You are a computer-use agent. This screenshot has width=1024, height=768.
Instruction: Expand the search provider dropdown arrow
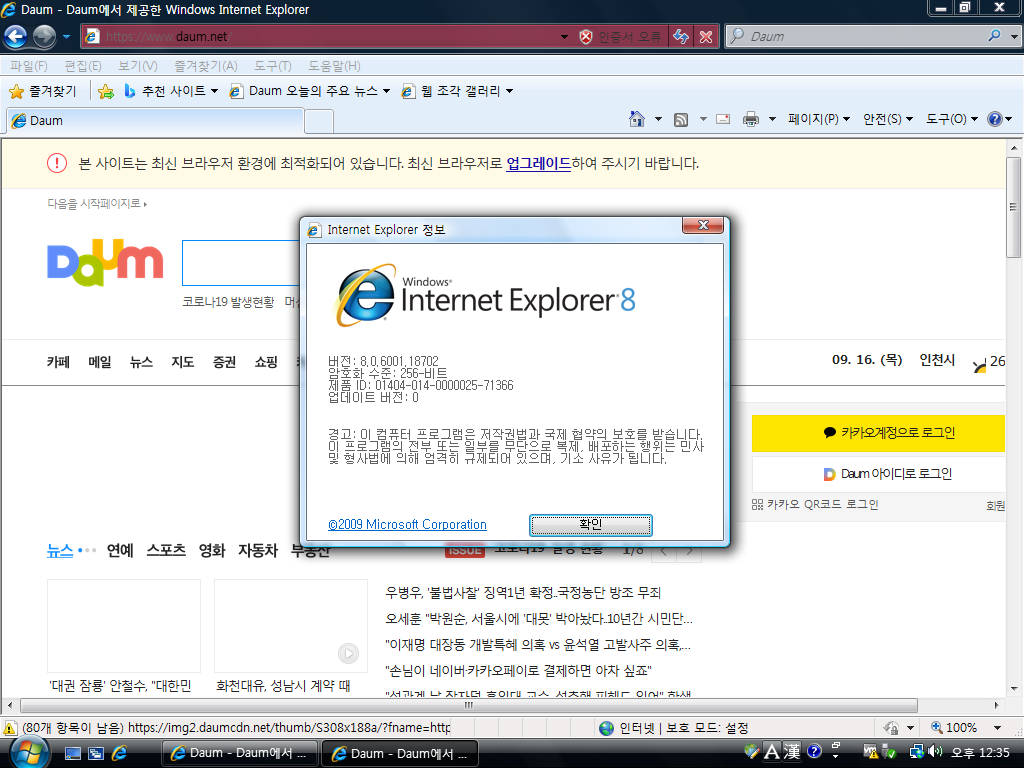[1014, 37]
